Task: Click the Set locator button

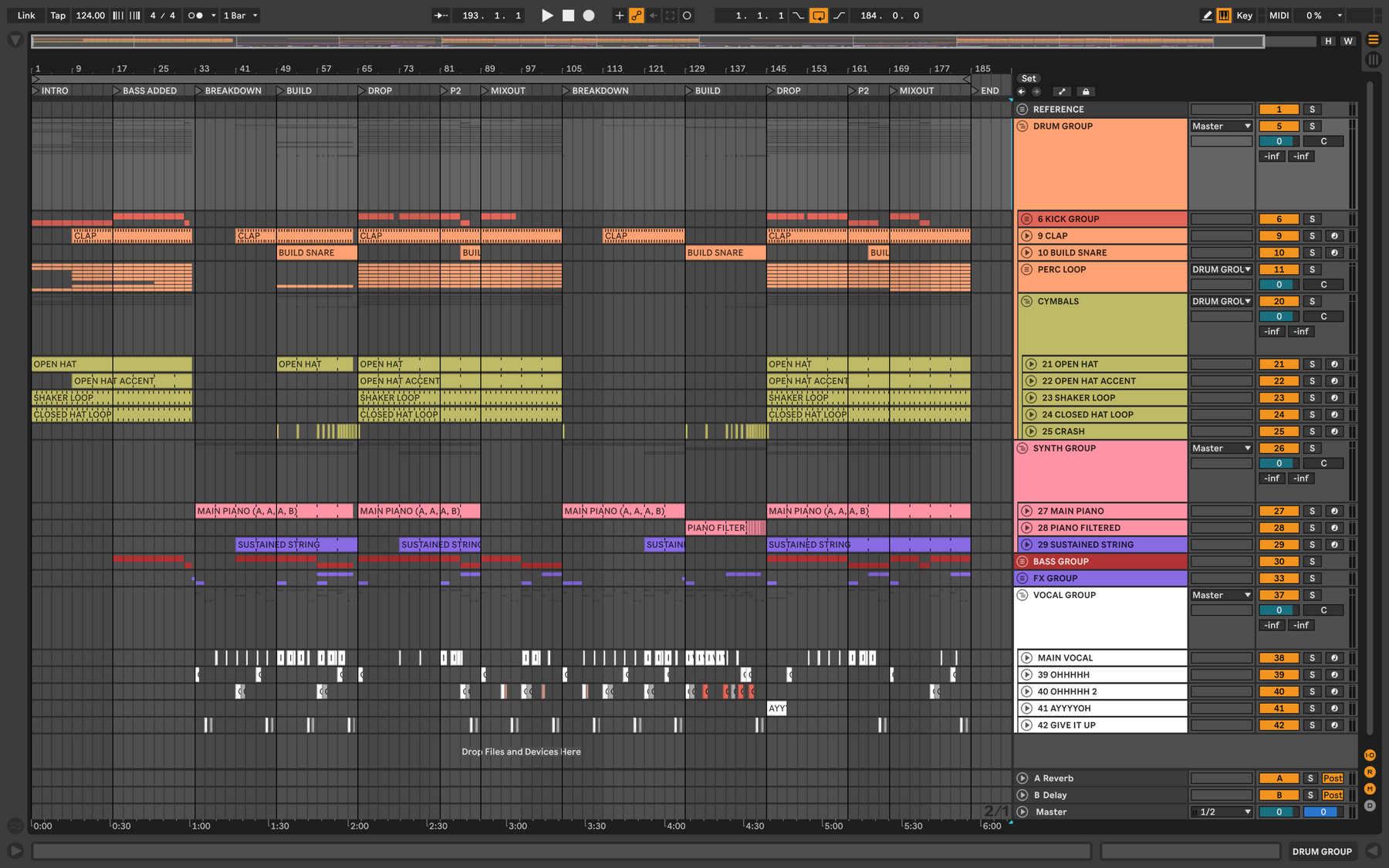Action: [1029, 79]
